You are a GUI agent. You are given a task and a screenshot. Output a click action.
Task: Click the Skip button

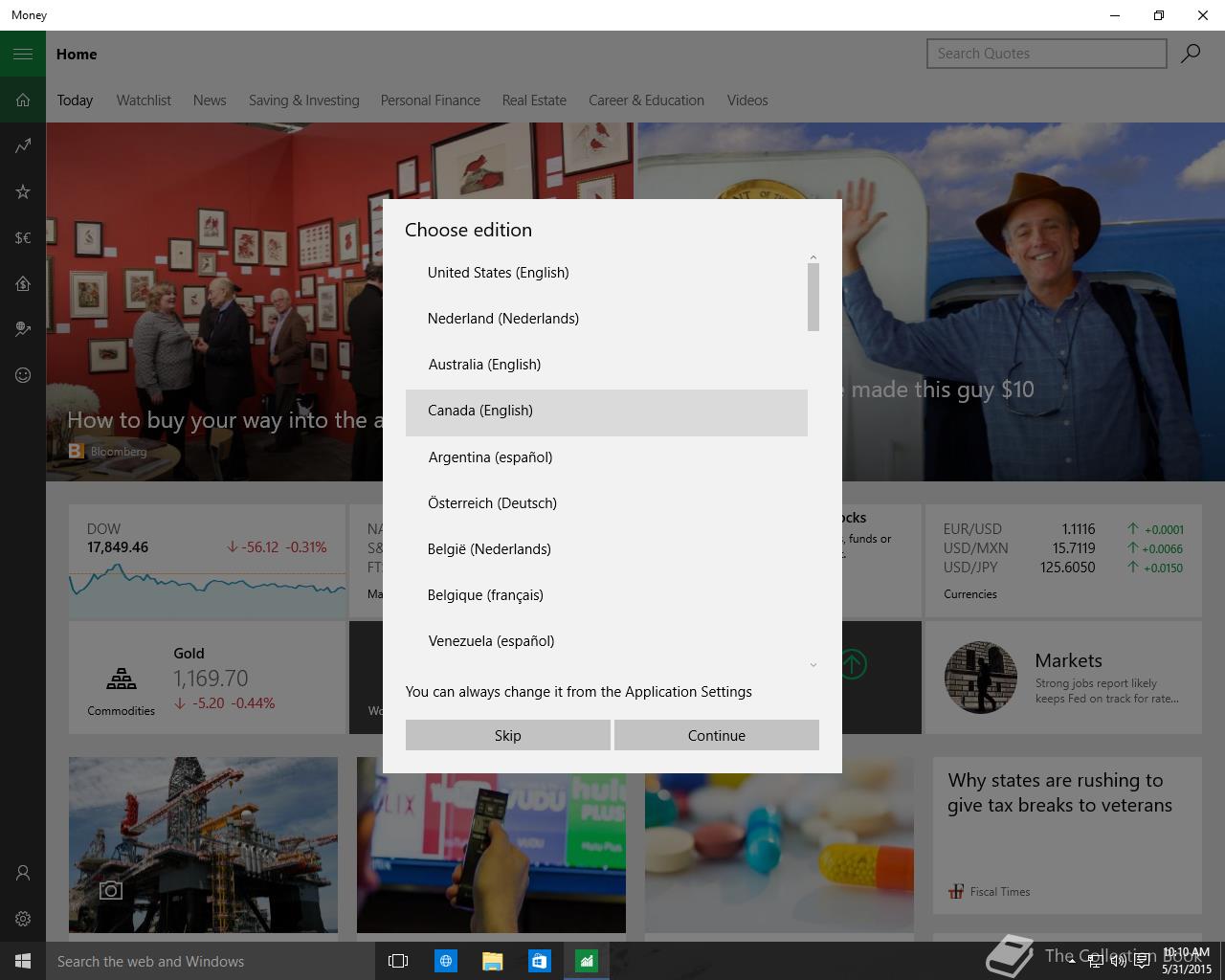(508, 735)
